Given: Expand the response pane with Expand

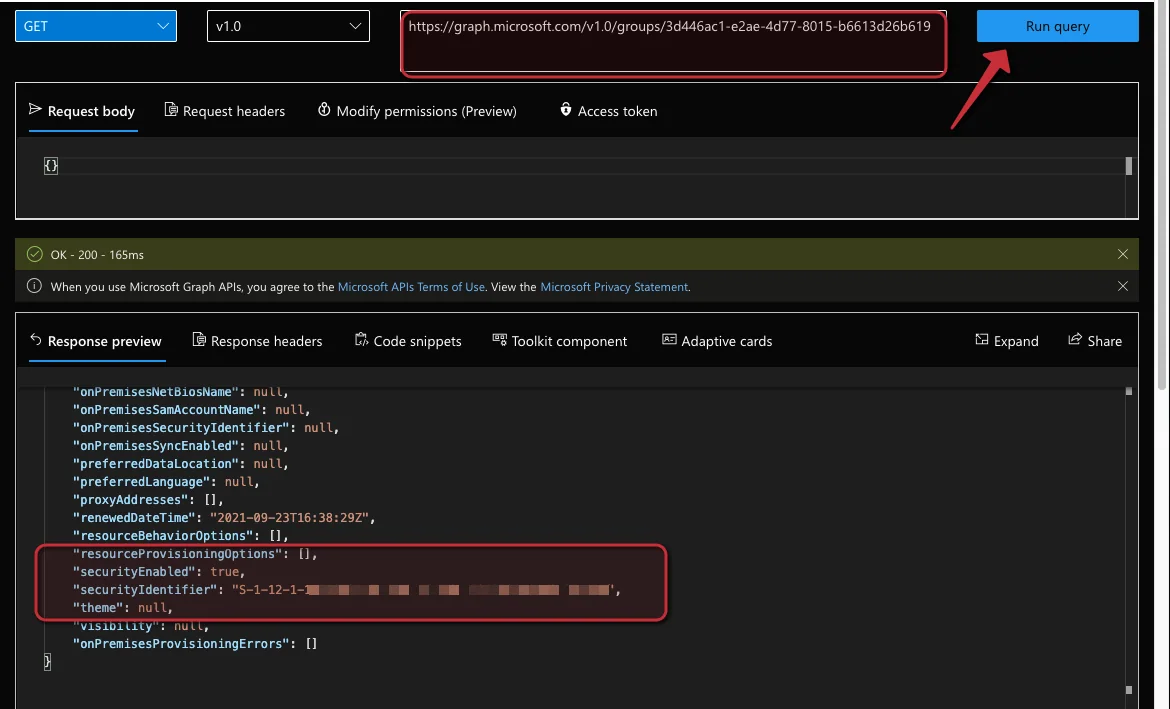Looking at the screenshot, I should point(1007,341).
